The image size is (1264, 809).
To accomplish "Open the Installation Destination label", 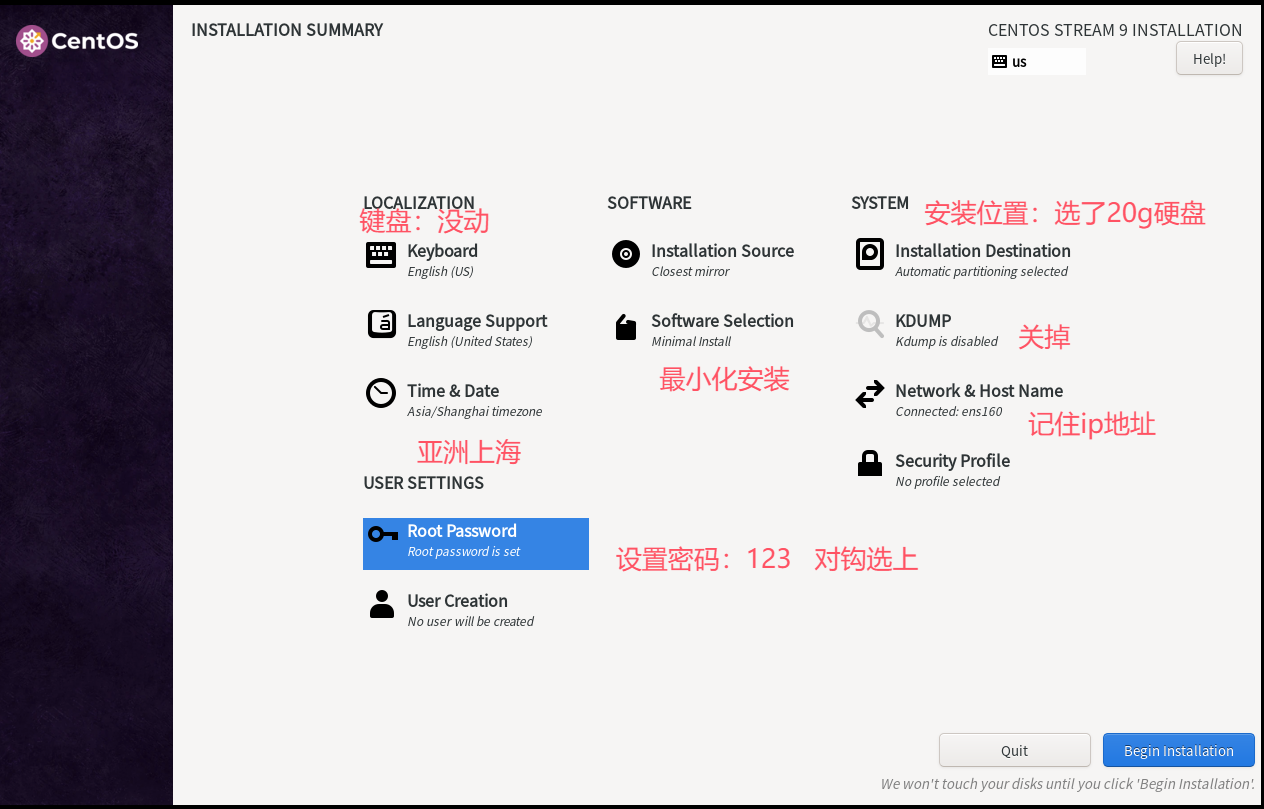I will (983, 251).
